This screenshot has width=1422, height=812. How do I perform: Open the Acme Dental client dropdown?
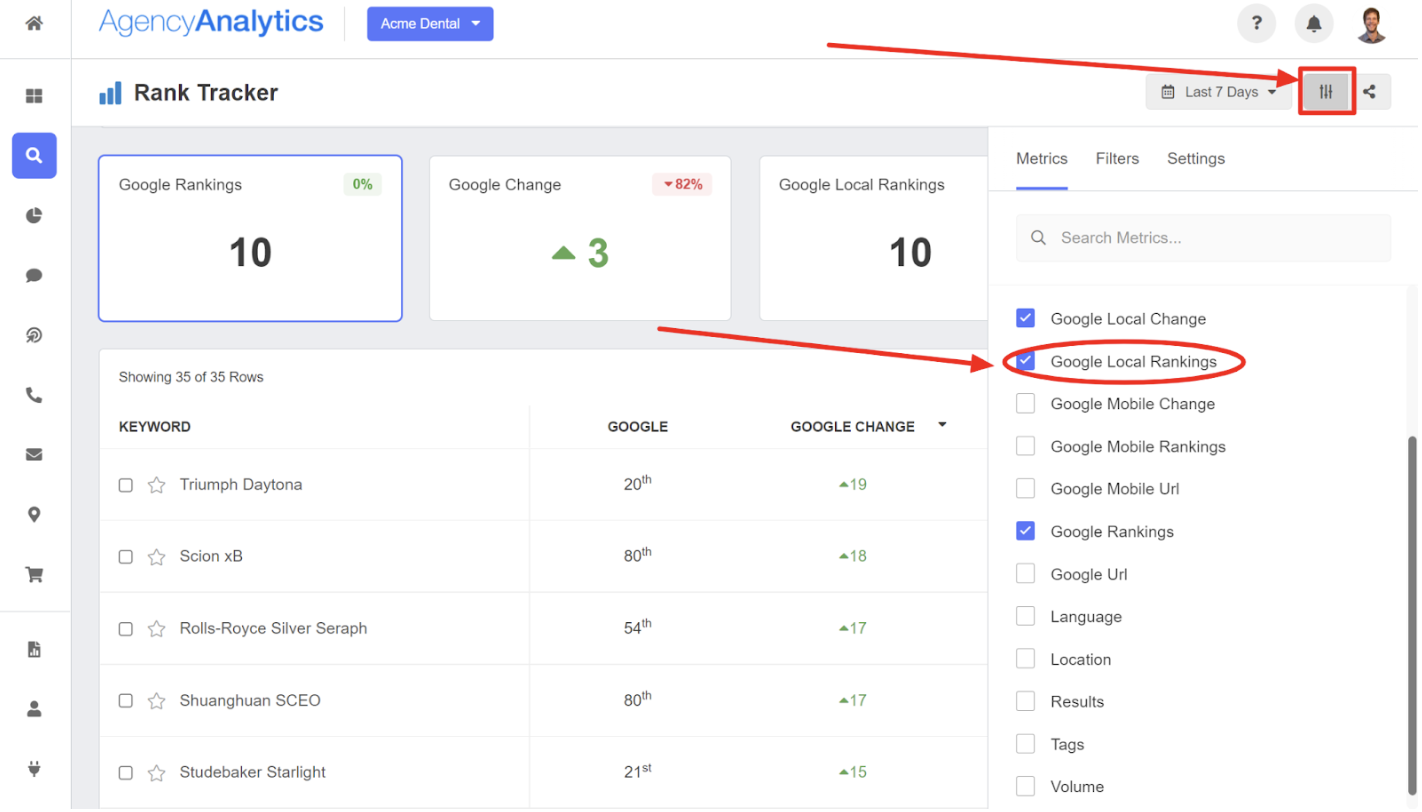(x=430, y=23)
